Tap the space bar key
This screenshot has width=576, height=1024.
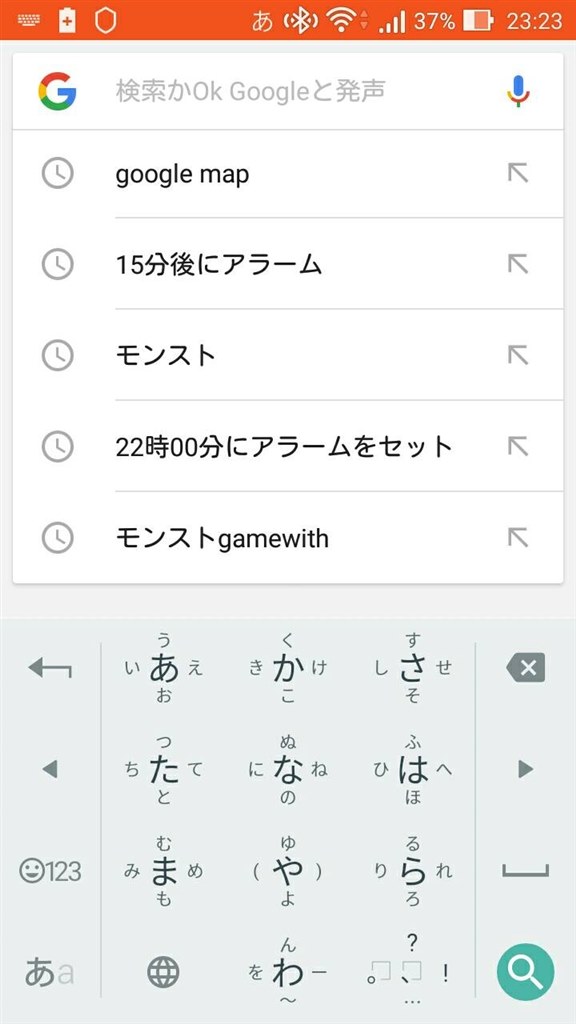point(526,871)
